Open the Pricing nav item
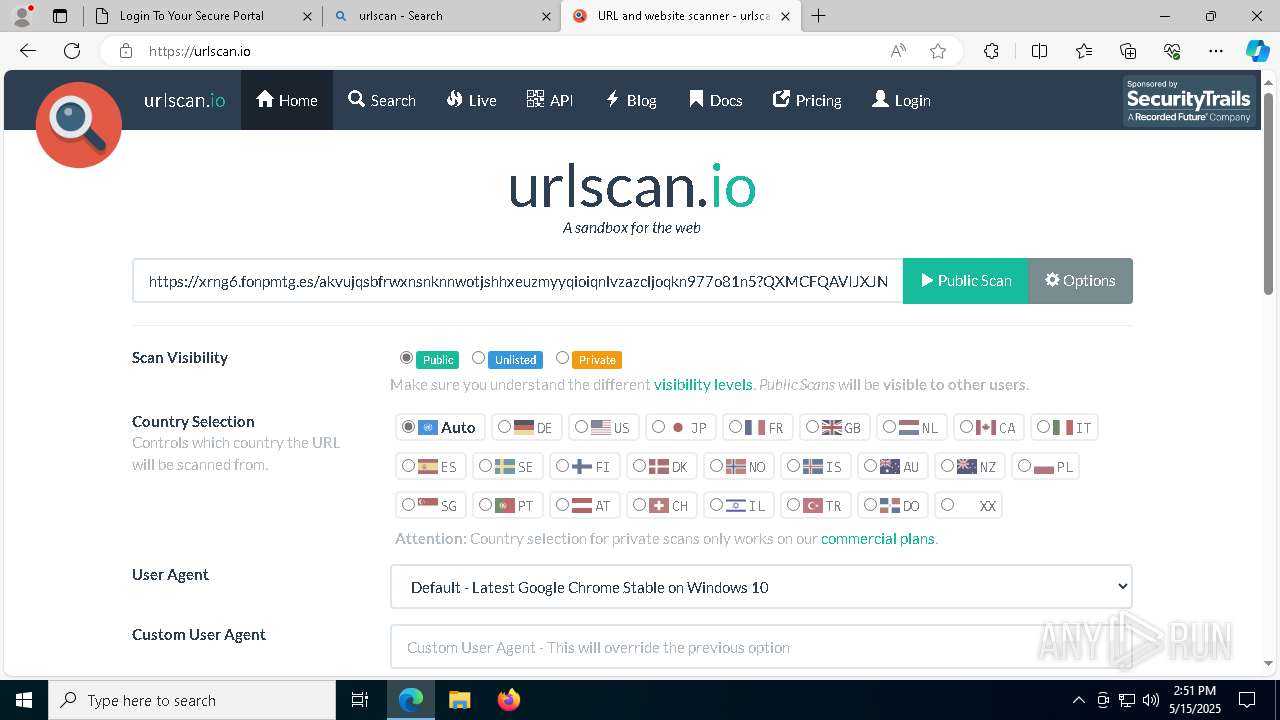Image resolution: width=1280 pixels, height=720 pixels. pos(807,100)
